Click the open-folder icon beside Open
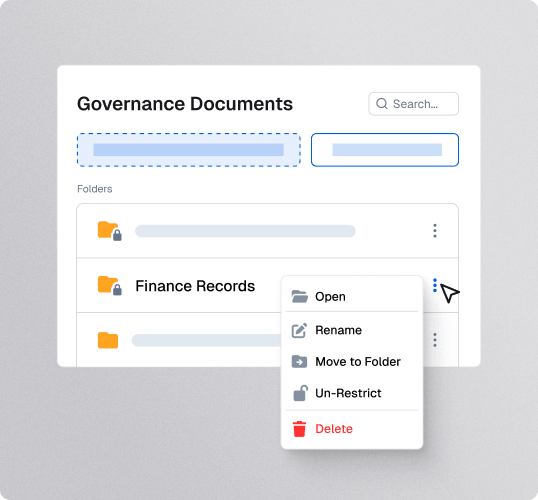Viewport: 538px width, 500px height. 300,296
